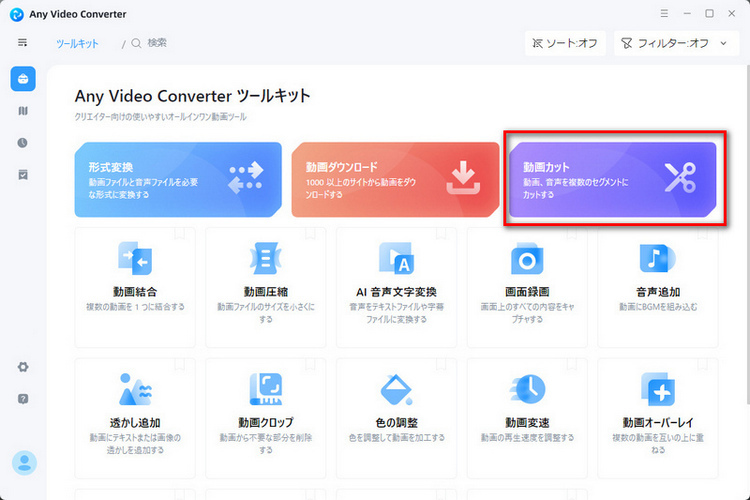Viewport: 750px width, 500px height.
Task: Click the search magnifier icon
Action: [136, 43]
